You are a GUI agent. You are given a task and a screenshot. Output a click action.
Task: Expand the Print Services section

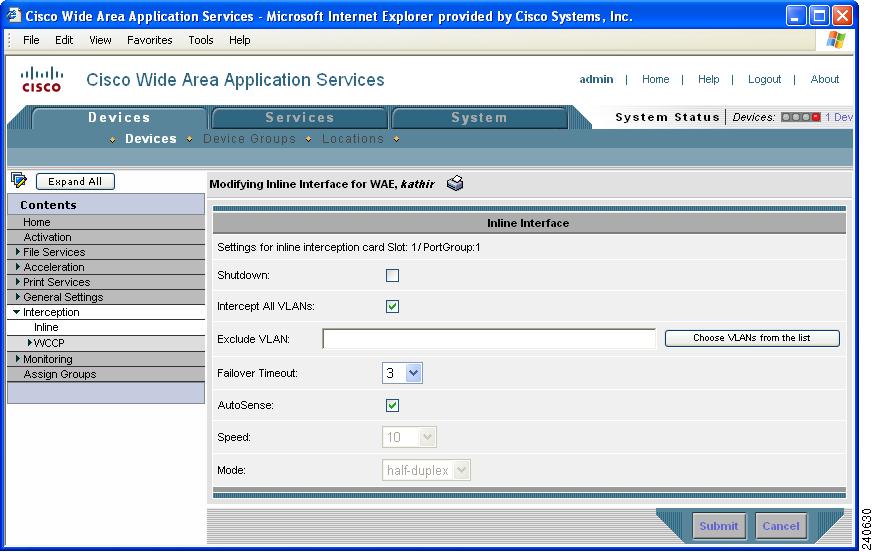click(18, 282)
